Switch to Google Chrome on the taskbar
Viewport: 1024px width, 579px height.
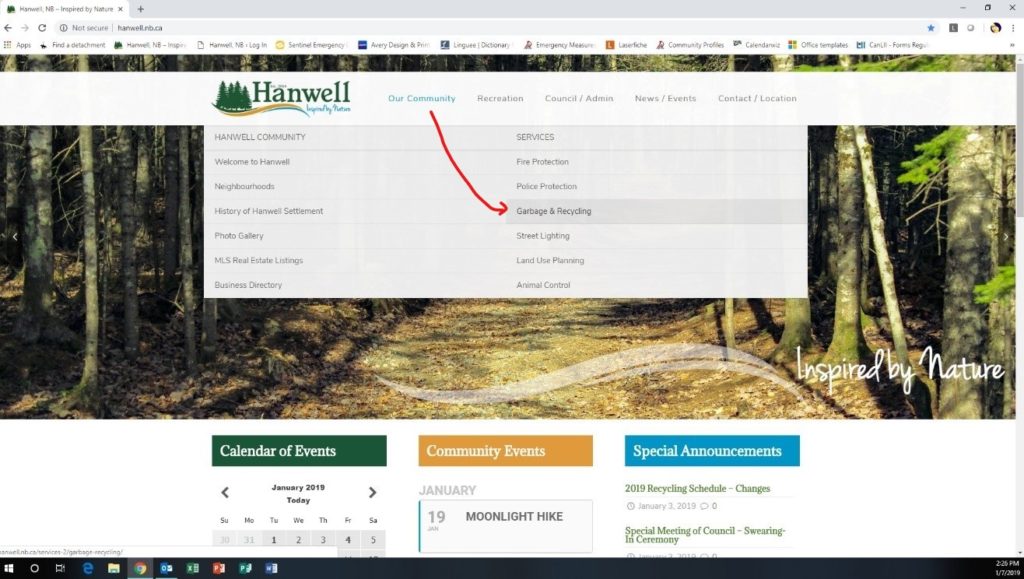click(x=140, y=569)
